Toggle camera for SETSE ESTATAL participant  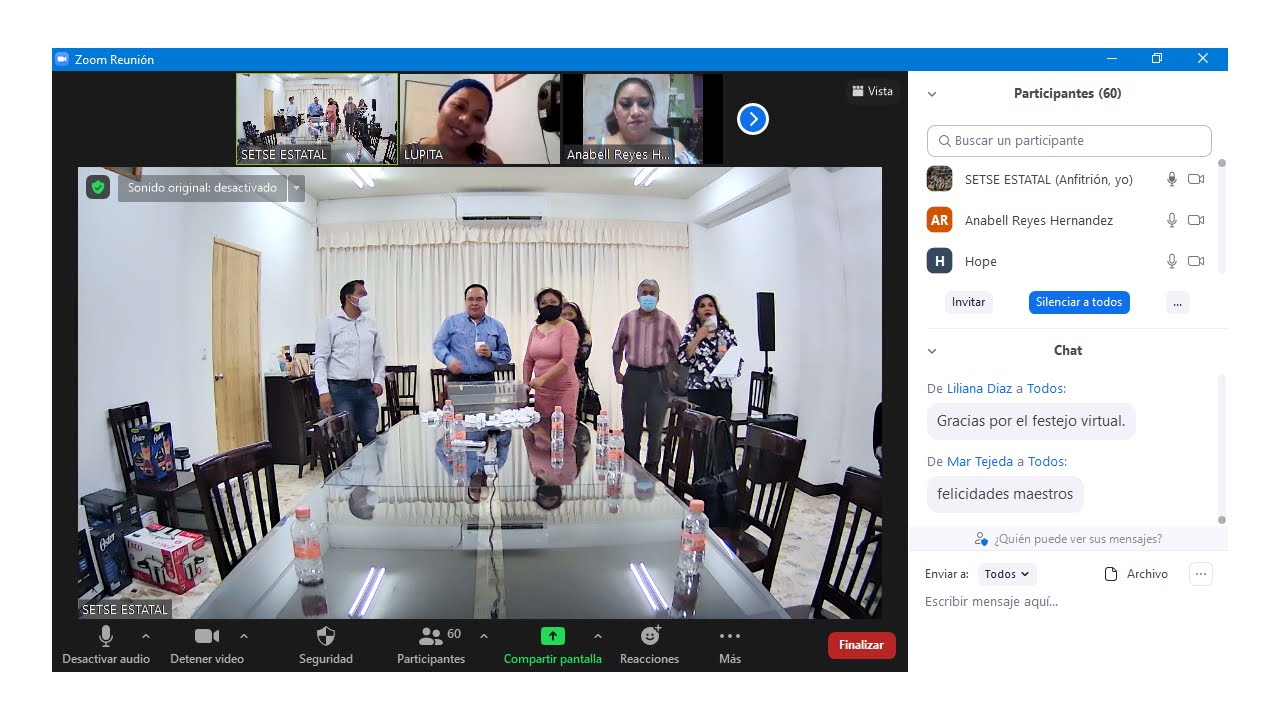tap(1196, 179)
